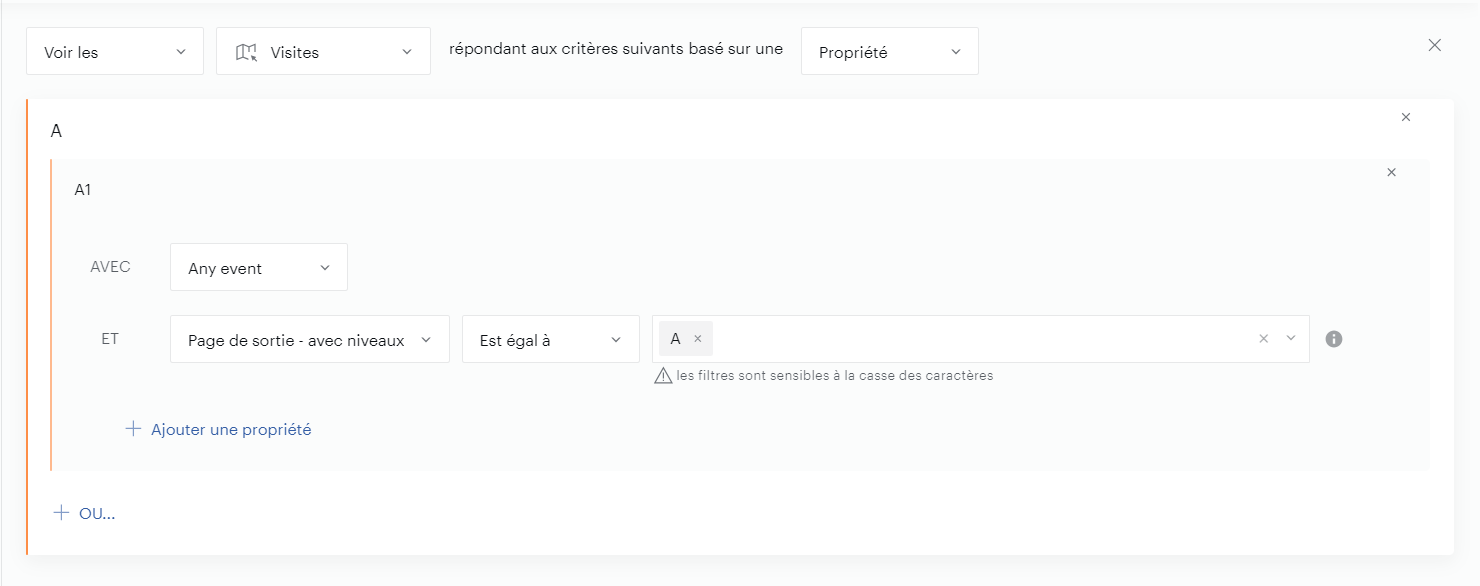The height and width of the screenshot is (586, 1480).
Task: Close the A1 condition block
Action: click(1391, 173)
